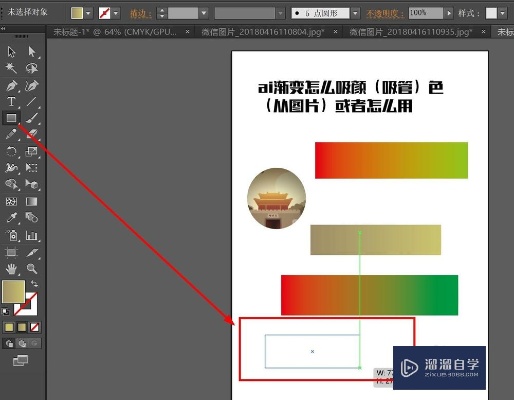Select the Line Segment tool

tap(32, 101)
